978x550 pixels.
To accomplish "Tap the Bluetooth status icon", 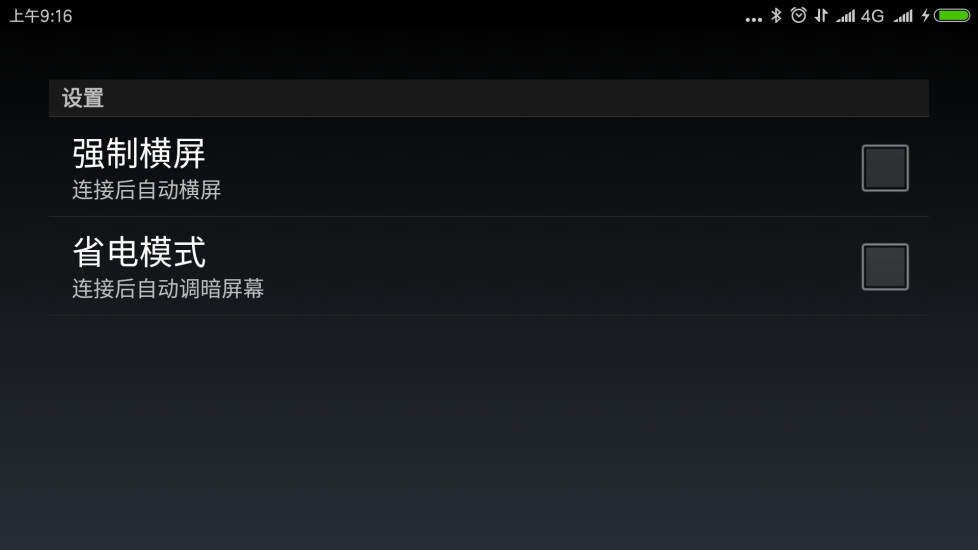I will tap(776, 15).
